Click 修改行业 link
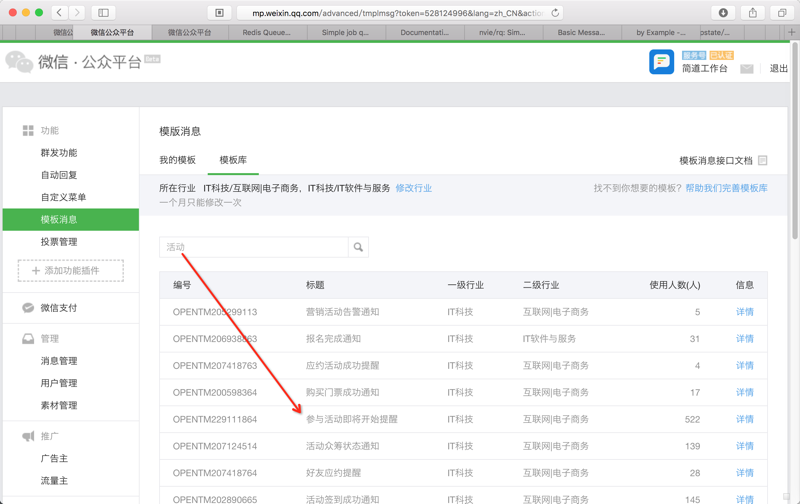 click(414, 188)
